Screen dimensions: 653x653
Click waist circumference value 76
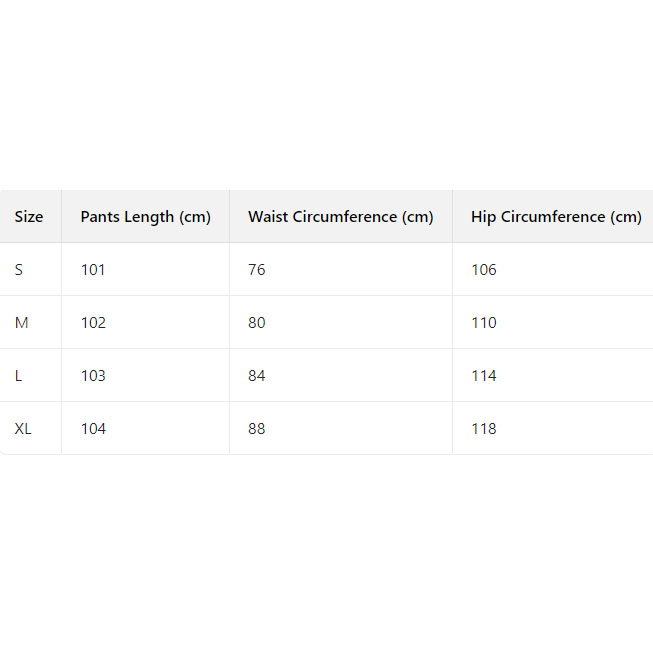[x=257, y=270]
